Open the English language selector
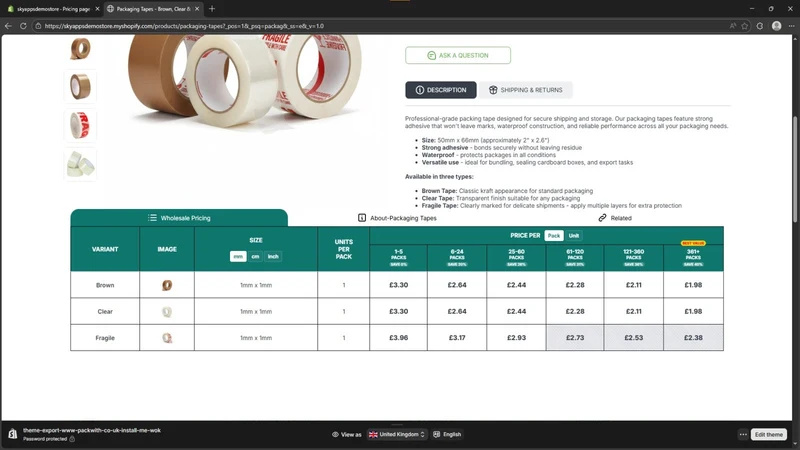This screenshot has width=800, height=450. (447, 435)
